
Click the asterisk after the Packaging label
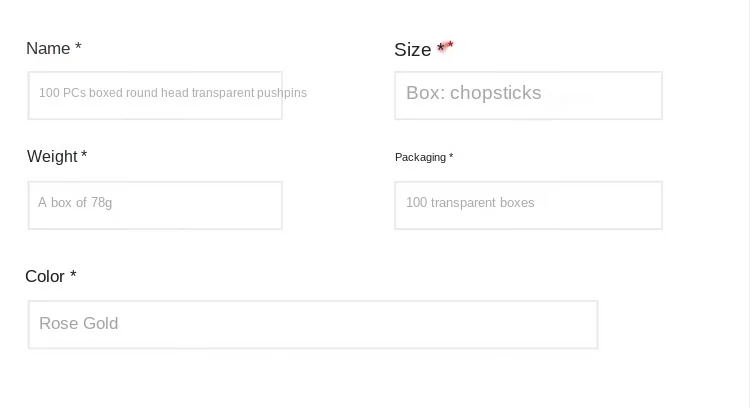point(451,157)
